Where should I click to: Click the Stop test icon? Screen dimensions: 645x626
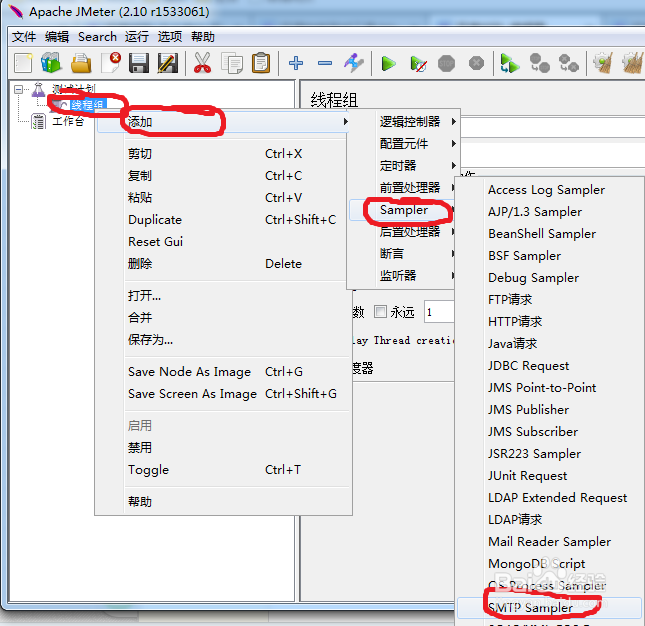click(447, 64)
